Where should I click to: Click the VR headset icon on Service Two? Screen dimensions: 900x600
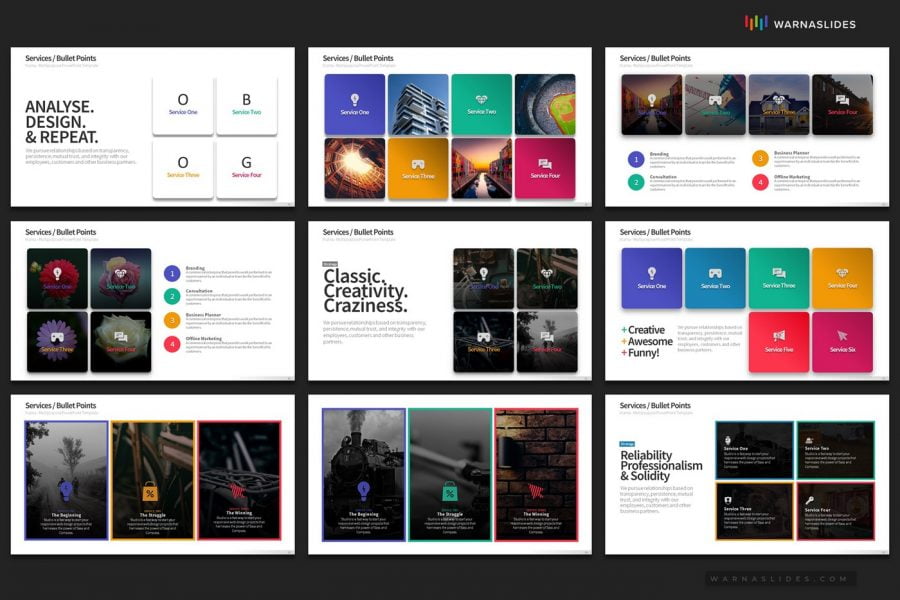716,273
